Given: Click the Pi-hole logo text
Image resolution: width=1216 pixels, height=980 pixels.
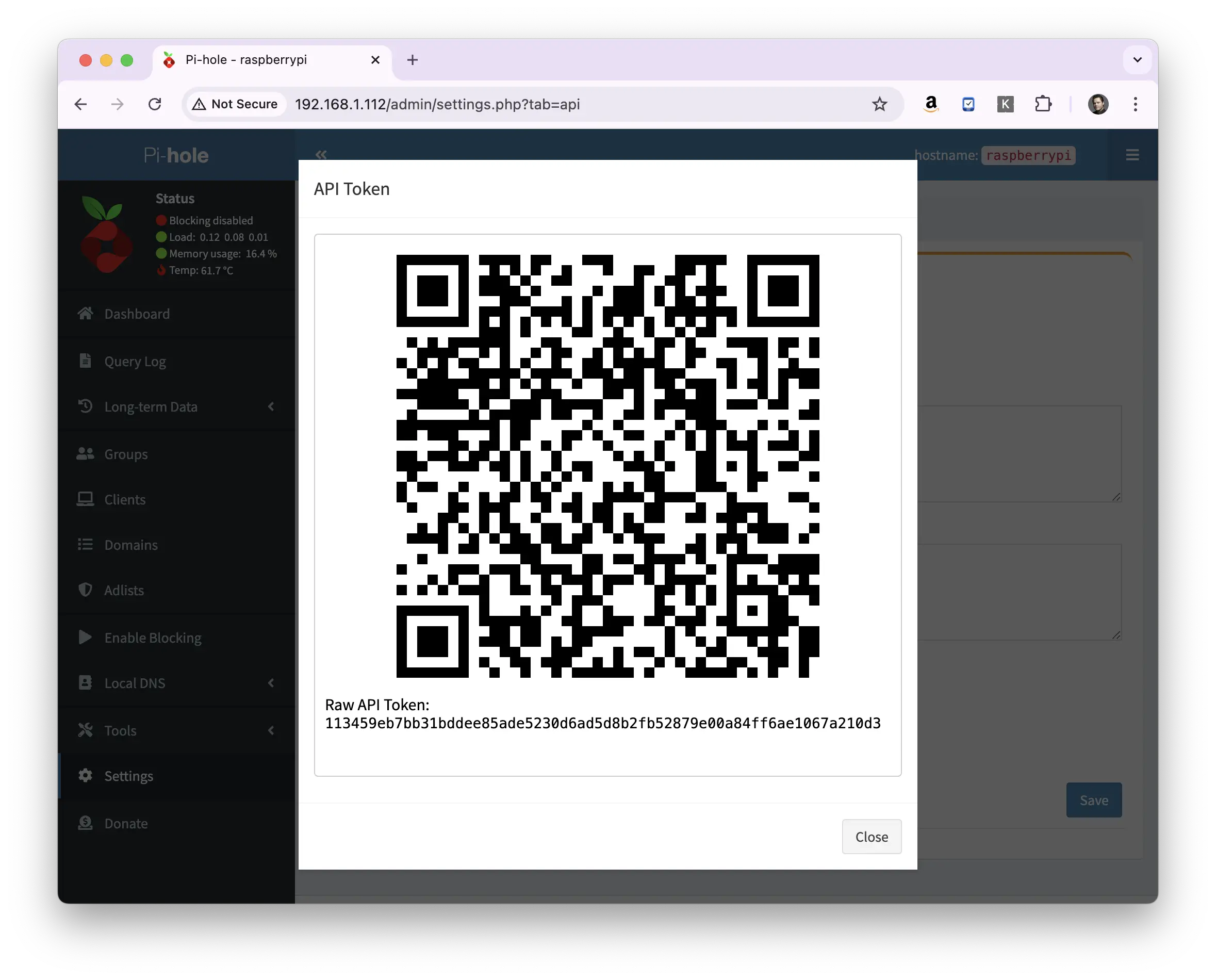Looking at the screenshot, I should pyautogui.click(x=176, y=155).
